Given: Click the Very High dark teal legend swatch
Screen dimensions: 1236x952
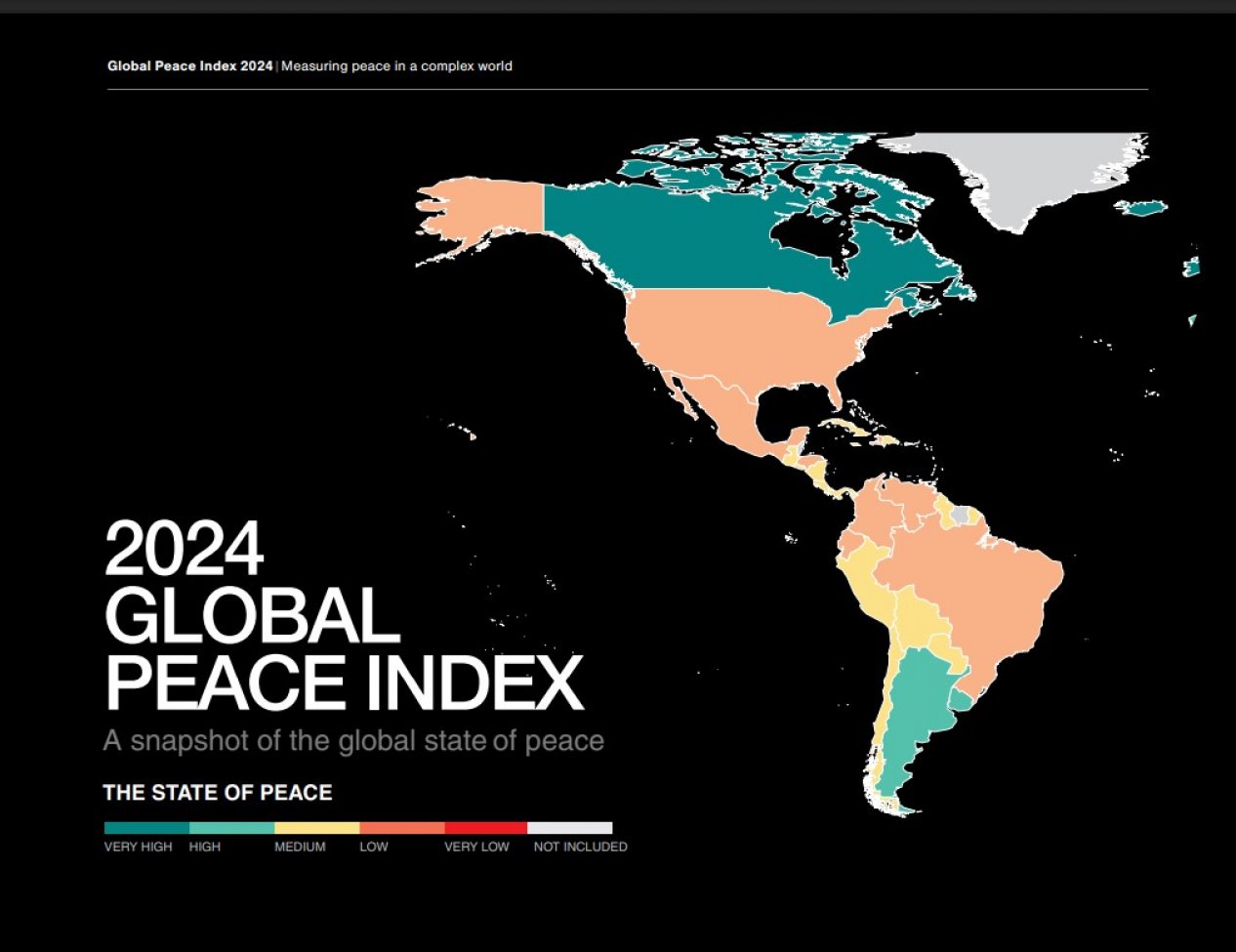Looking at the screenshot, I should pyautogui.click(x=146, y=828).
